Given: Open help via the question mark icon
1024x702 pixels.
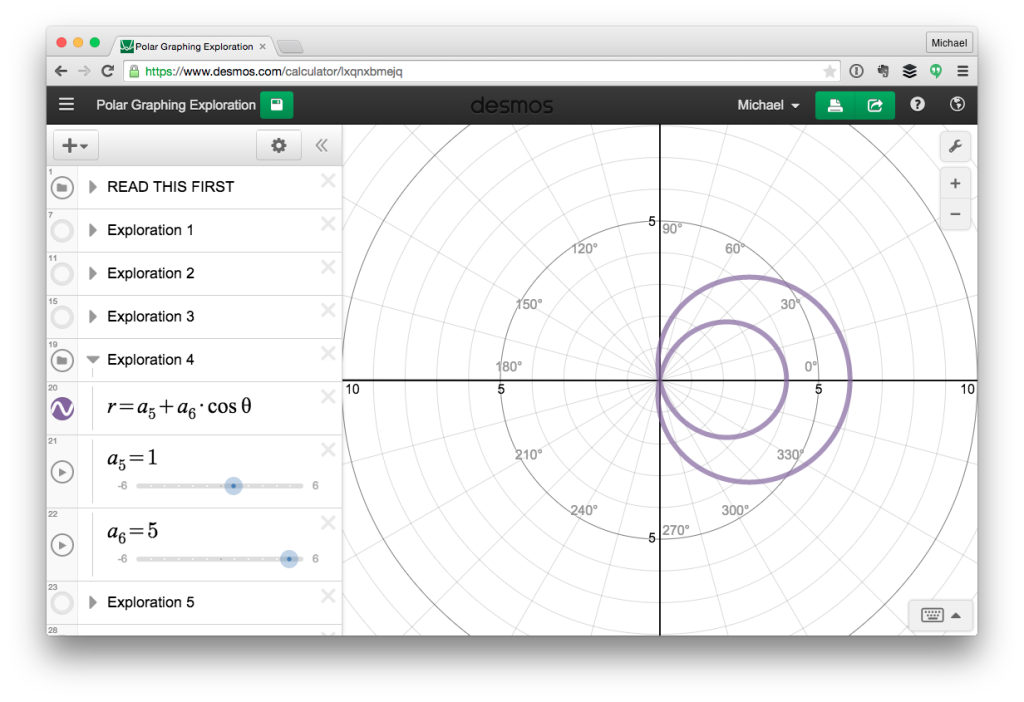Looking at the screenshot, I should point(917,104).
